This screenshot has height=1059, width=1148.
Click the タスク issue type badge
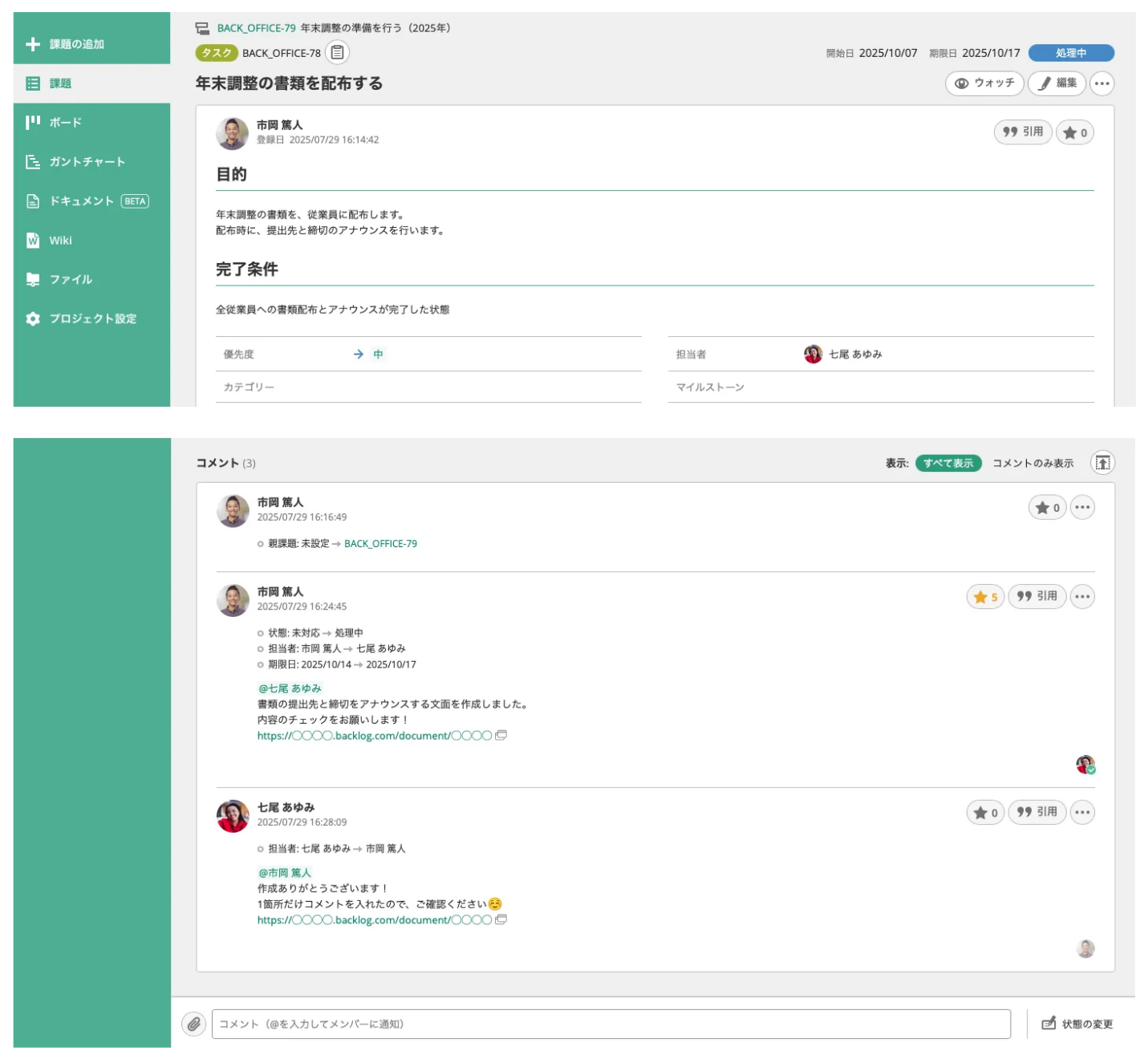click(x=217, y=53)
